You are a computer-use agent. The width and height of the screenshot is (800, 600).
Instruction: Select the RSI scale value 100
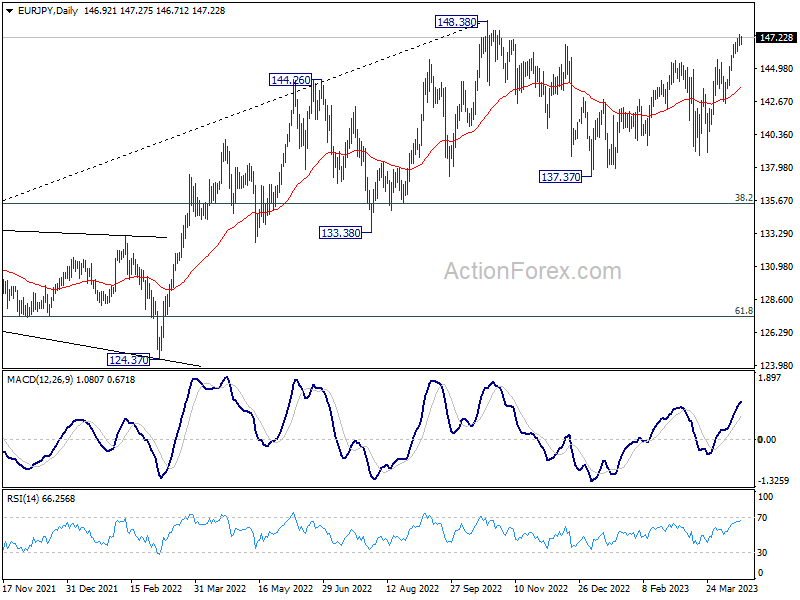click(765, 497)
